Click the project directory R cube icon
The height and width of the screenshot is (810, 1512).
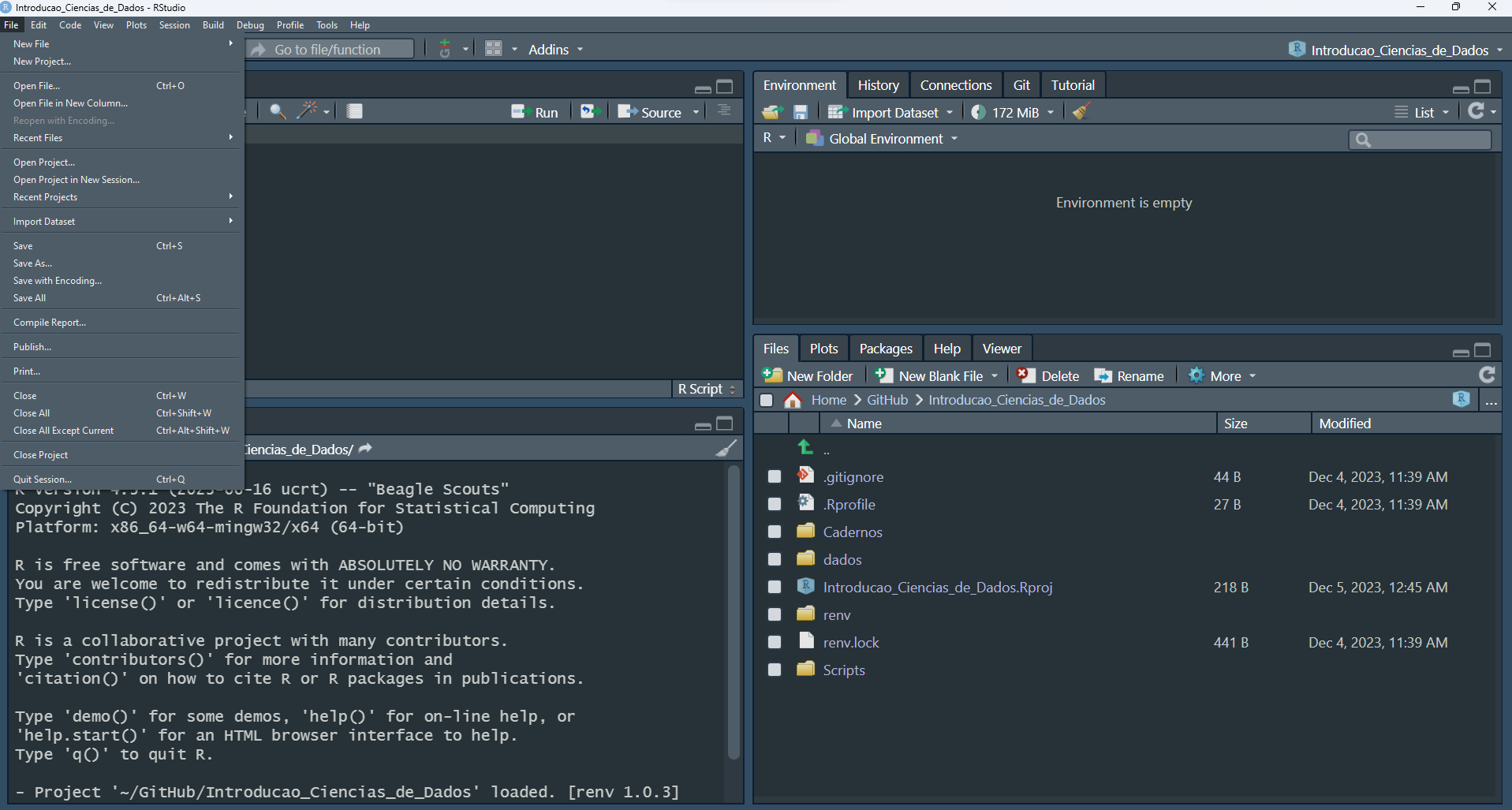[x=1461, y=399]
